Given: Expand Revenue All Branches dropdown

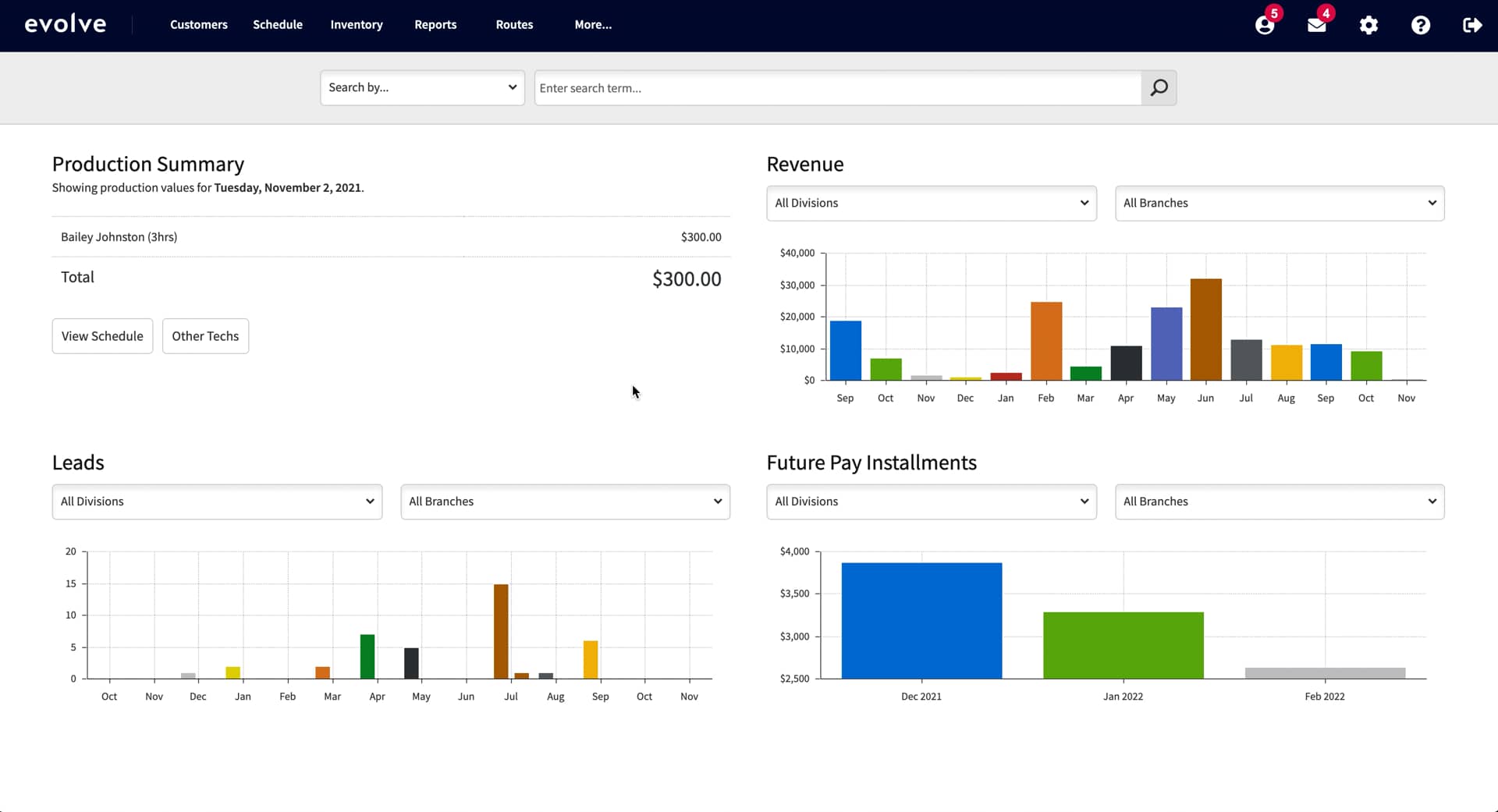Looking at the screenshot, I should [1280, 203].
